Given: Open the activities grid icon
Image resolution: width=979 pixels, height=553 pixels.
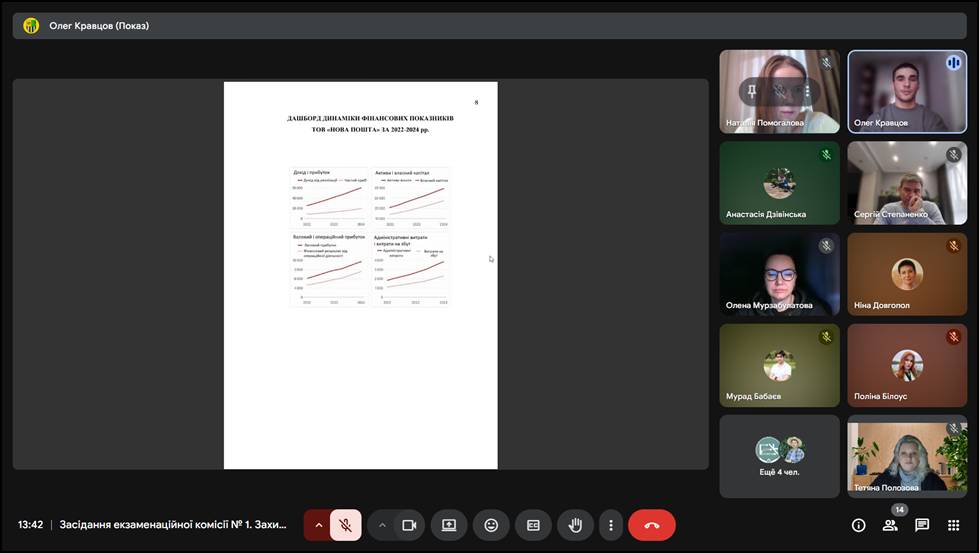Looking at the screenshot, I should (953, 525).
